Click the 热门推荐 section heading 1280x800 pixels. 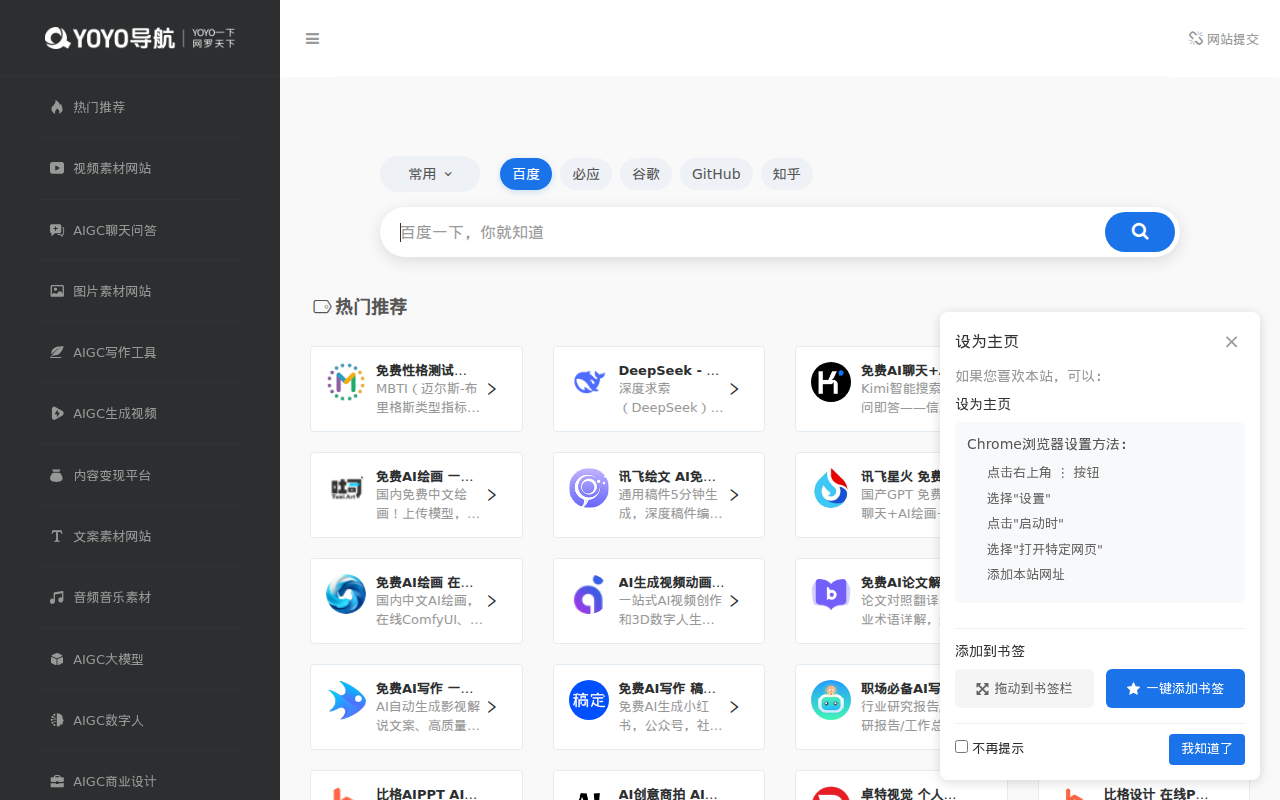point(371,306)
